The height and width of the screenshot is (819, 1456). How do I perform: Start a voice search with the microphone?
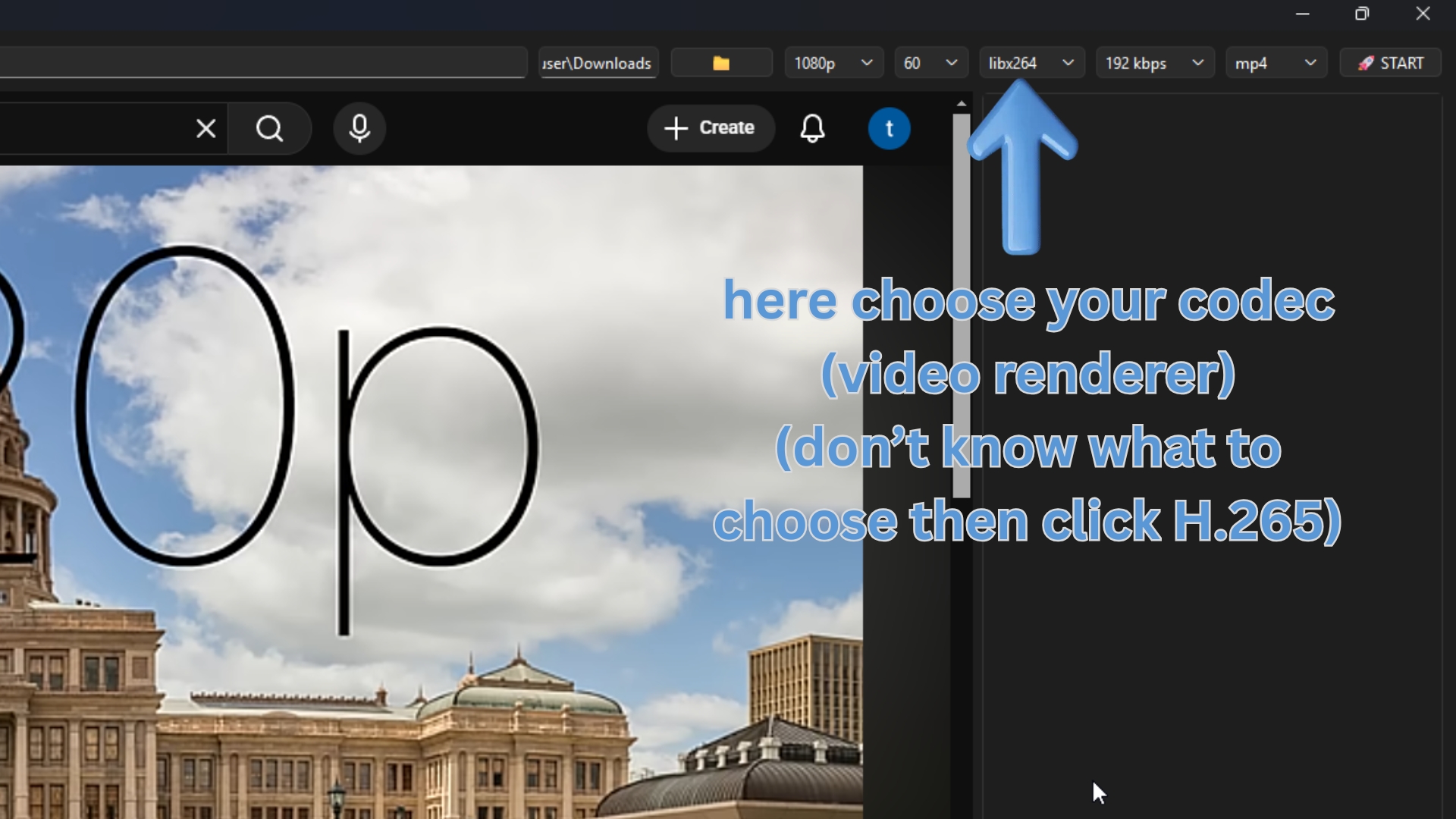(359, 128)
